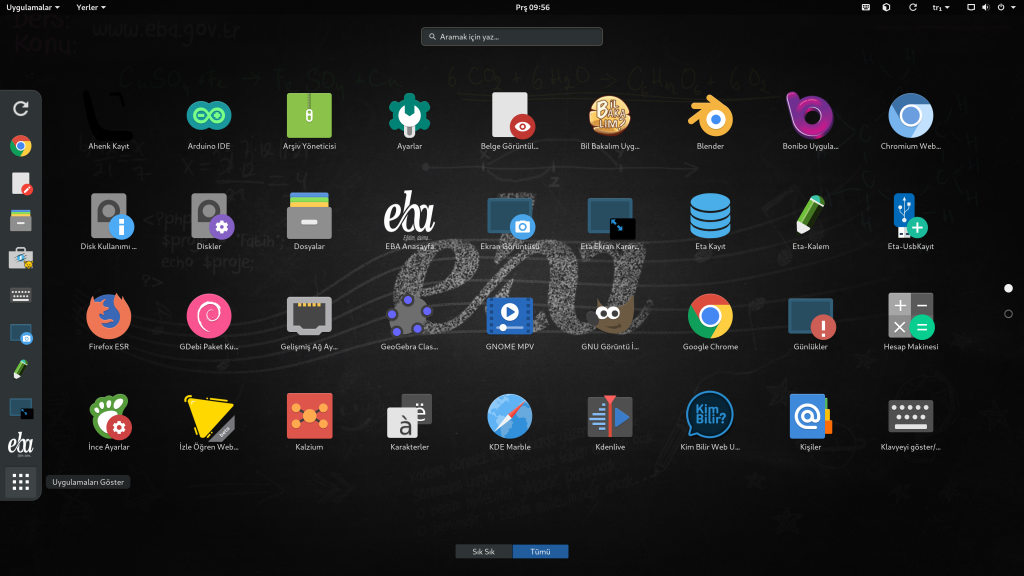Image resolution: width=1024 pixels, height=576 pixels.
Task: Click the keyboard indicator icon in the top bar
Action: [866, 7]
